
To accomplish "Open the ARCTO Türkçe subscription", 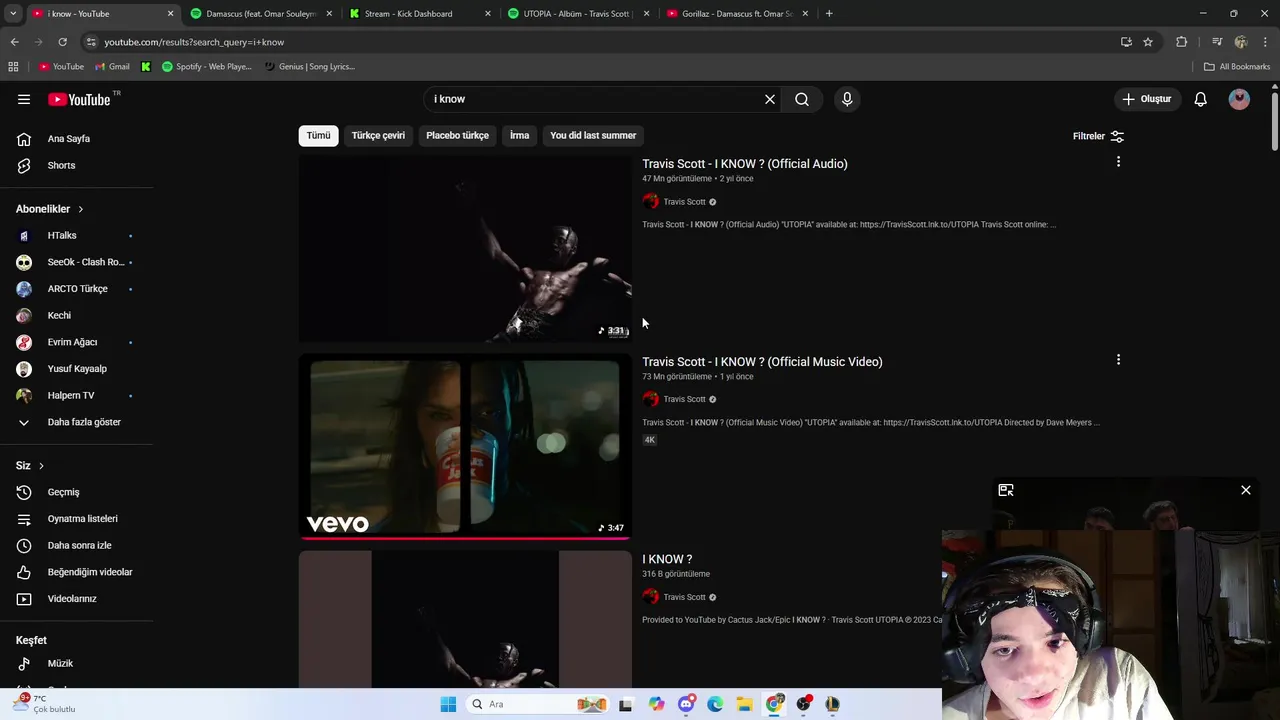I will [x=76, y=289].
